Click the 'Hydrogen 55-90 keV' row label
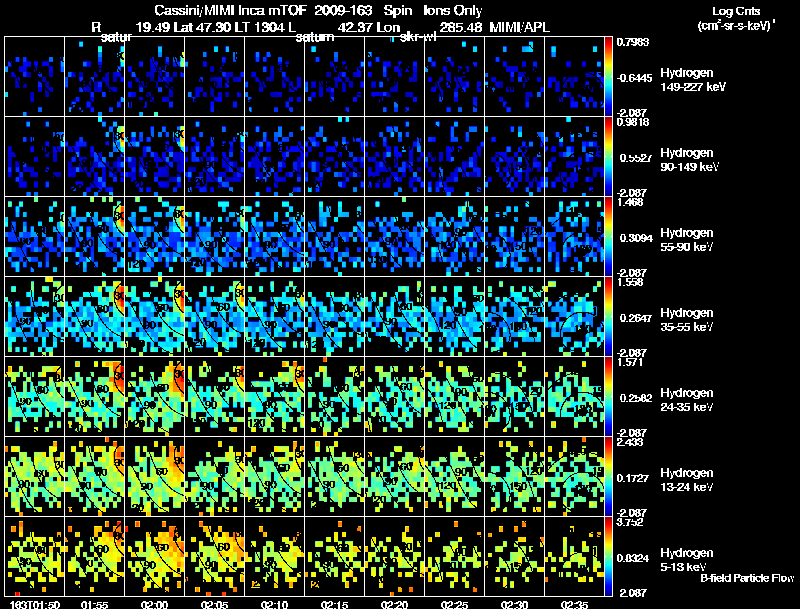This screenshot has width=800, height=609. [687, 240]
